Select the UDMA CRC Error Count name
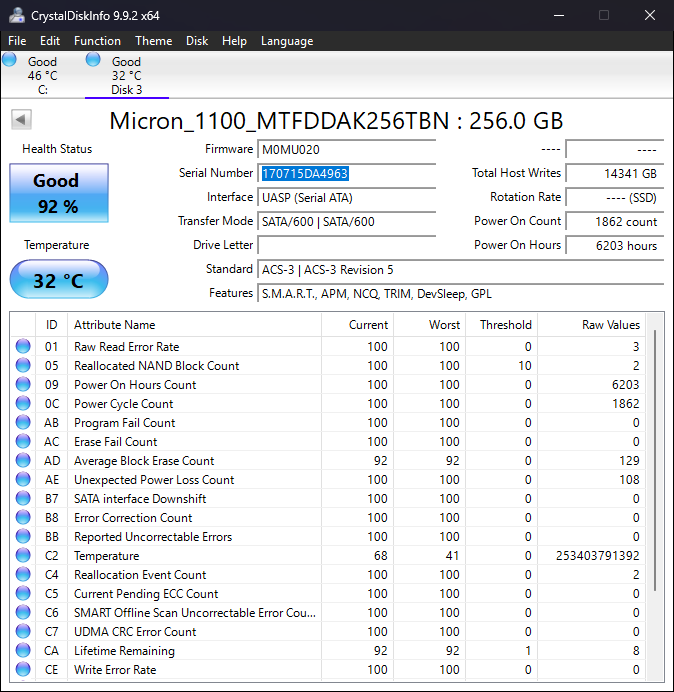Viewport: 674px width, 692px height. 135,632
